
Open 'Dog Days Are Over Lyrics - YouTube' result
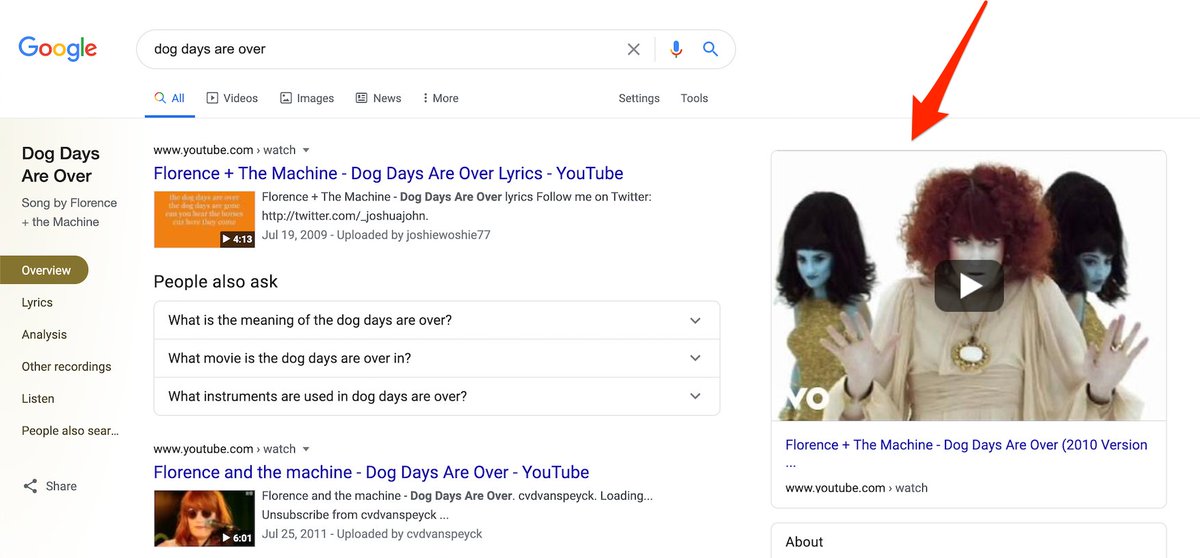[388, 173]
